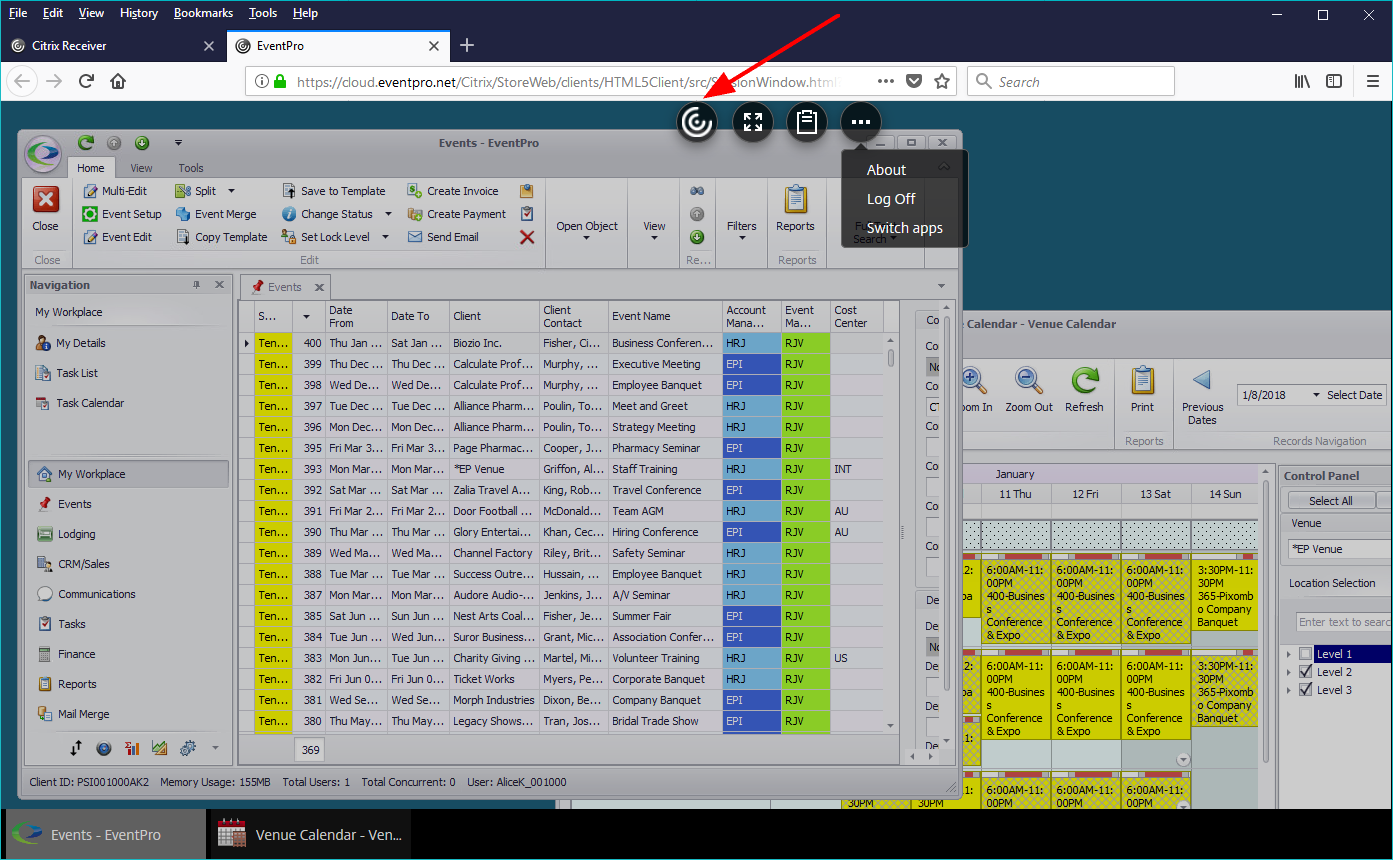Open Split dropdown arrow

point(231,191)
